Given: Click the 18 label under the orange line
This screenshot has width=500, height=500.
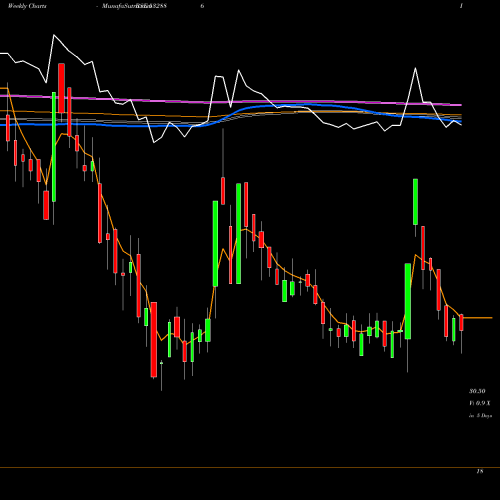Looking at the screenshot, I should pos(480,472).
